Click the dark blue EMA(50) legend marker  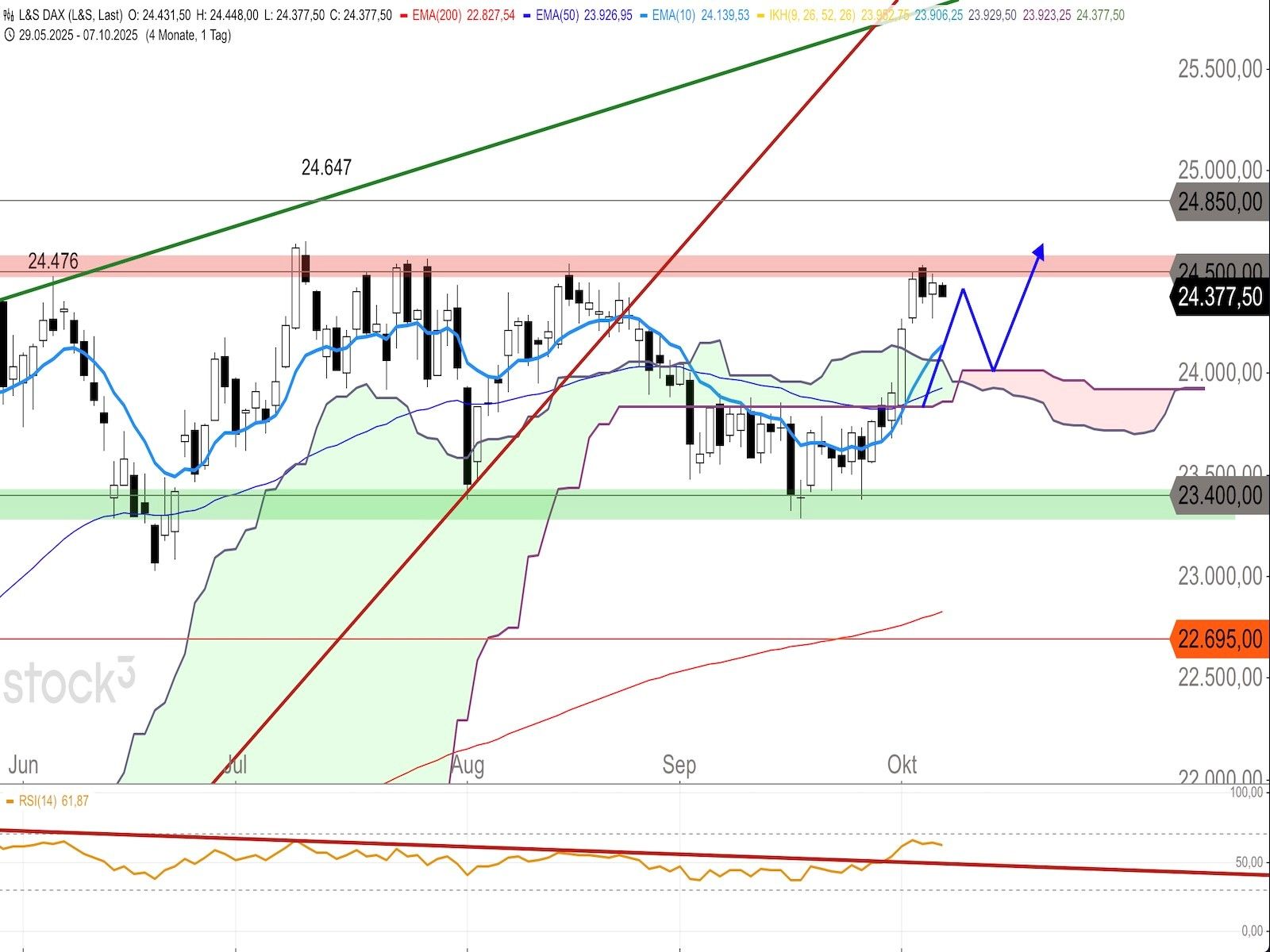point(527,15)
